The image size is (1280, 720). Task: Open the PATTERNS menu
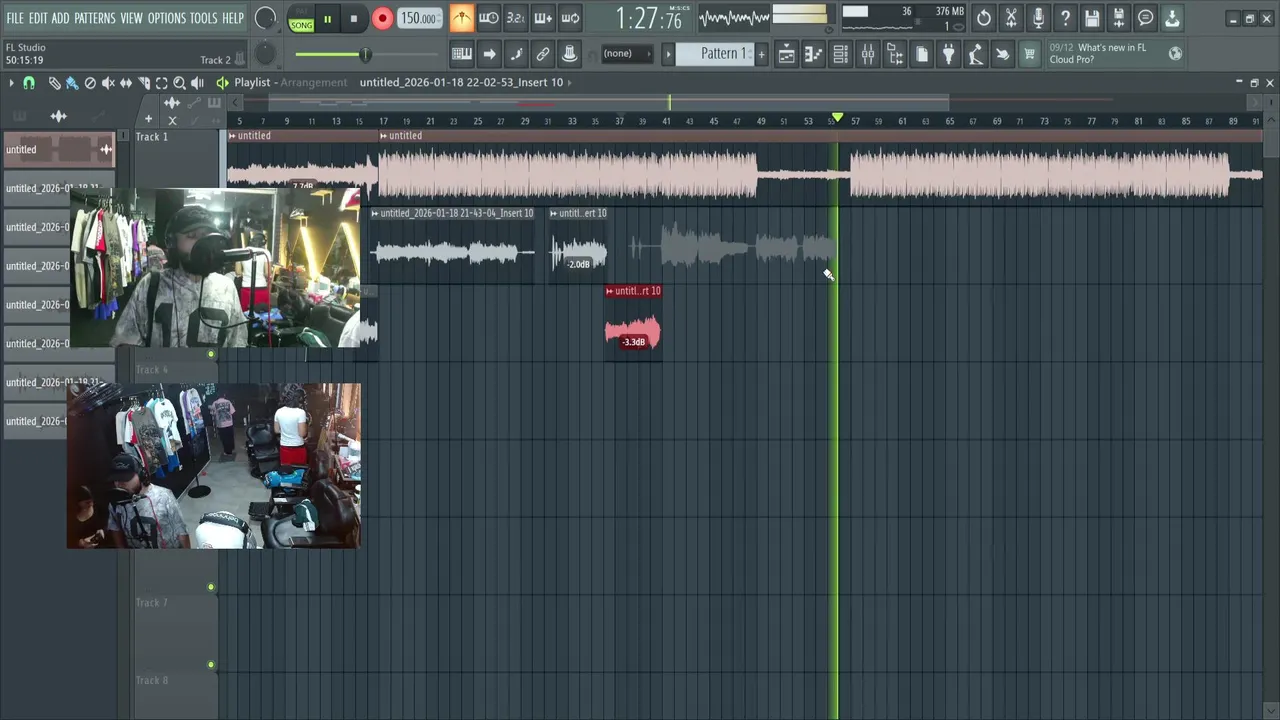(94, 19)
